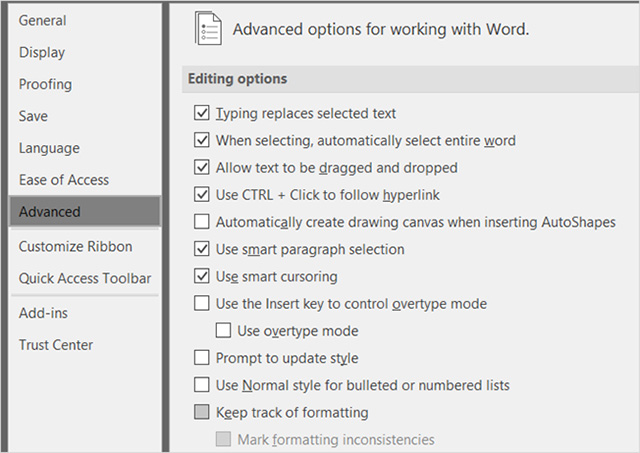Viewport: 640px width, 453px height.
Task: Toggle Typing replaces selected text checkbox
Action: click(202, 113)
